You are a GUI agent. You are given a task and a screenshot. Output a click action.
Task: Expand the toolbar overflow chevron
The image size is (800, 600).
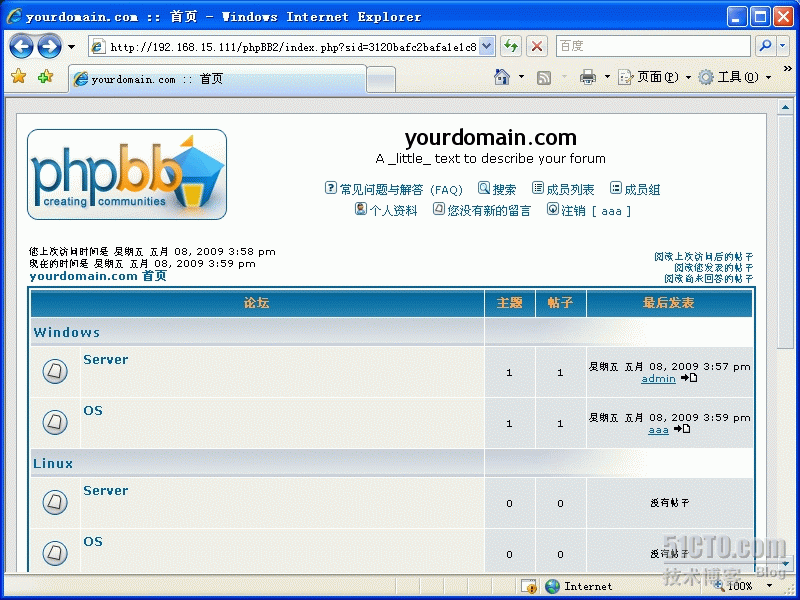click(x=787, y=68)
